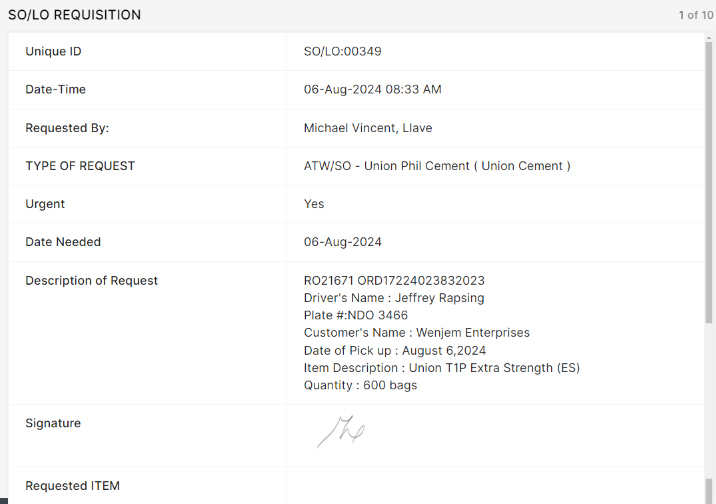Click the requester name Michael Vincent, Llave
This screenshot has height=504, width=716.
tap(367, 128)
